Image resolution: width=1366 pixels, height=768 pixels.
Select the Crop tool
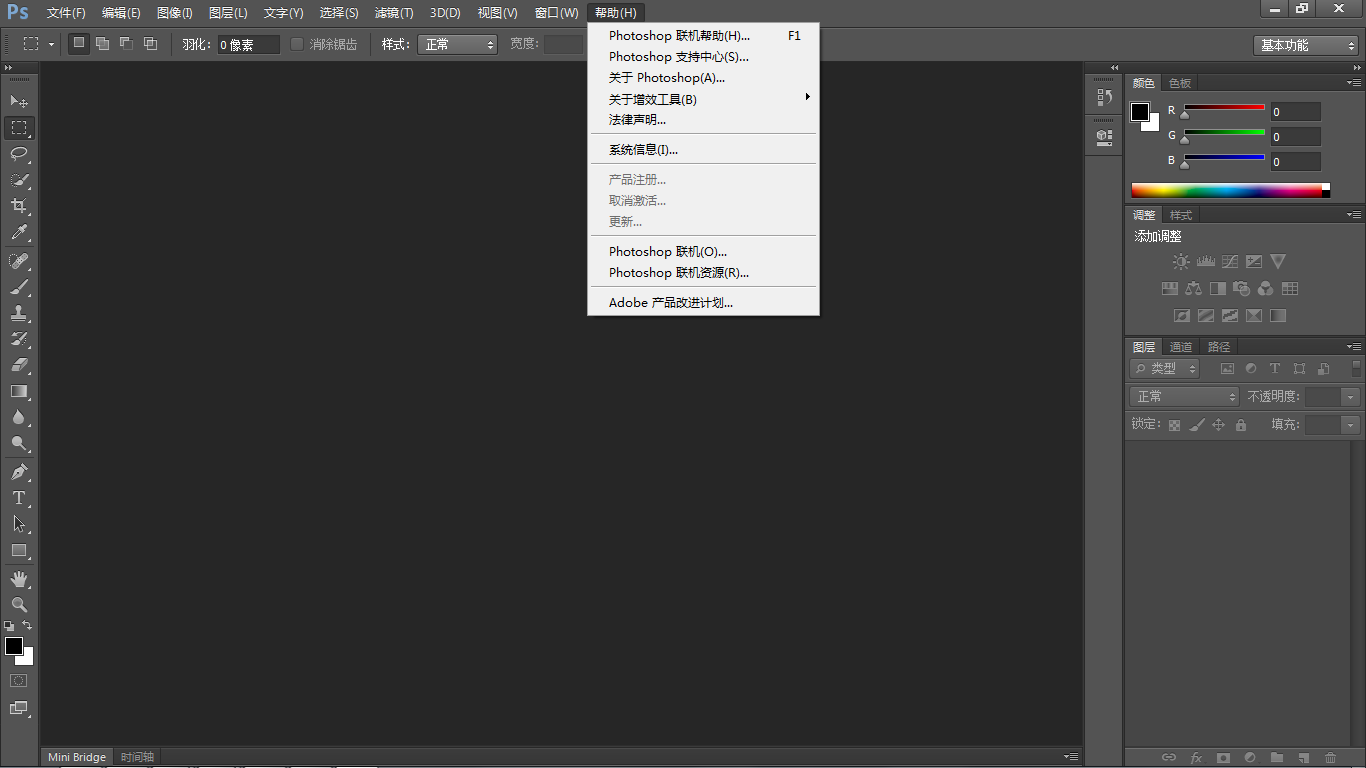pyautogui.click(x=19, y=206)
